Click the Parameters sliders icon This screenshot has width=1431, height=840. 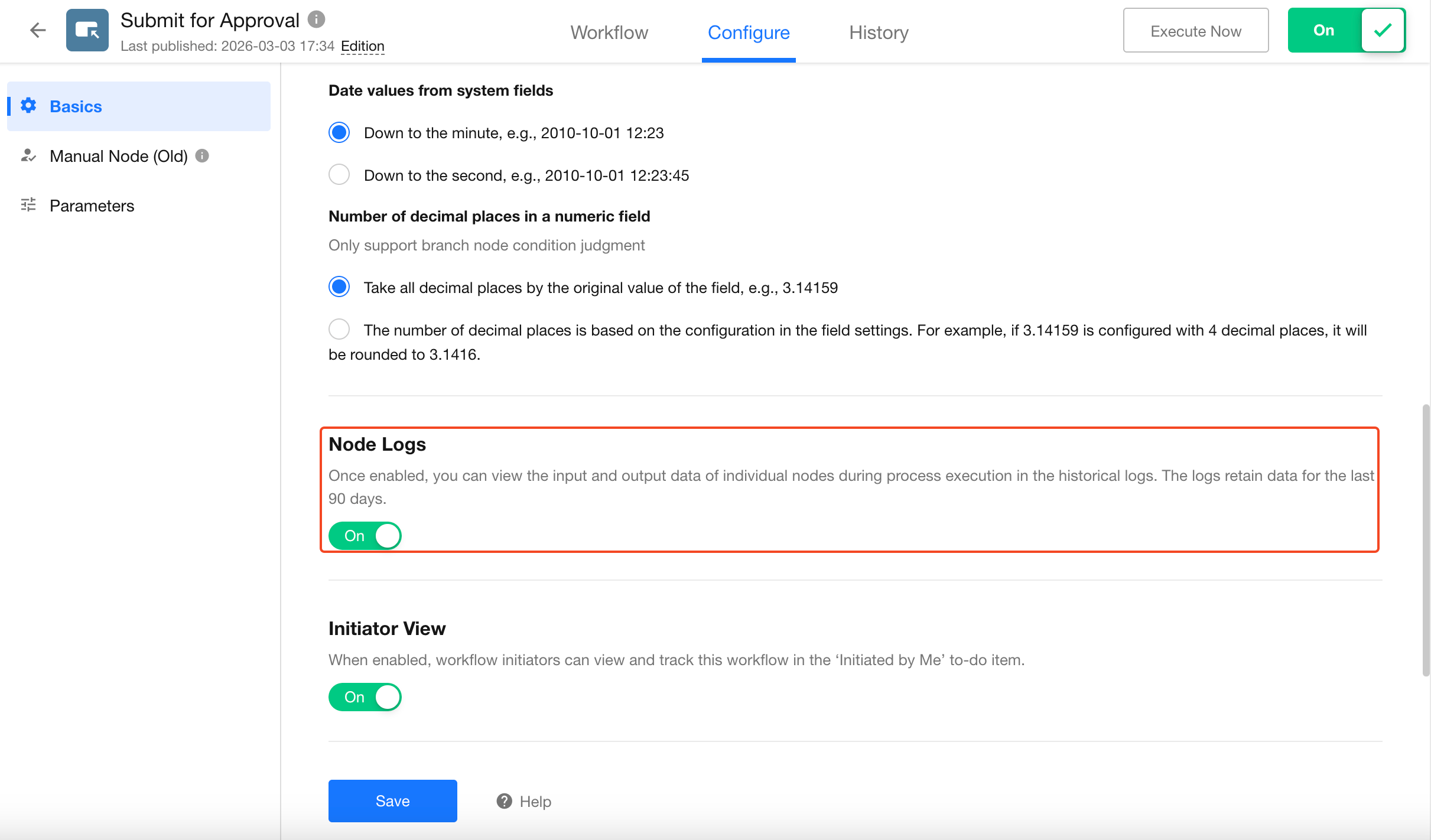point(28,205)
